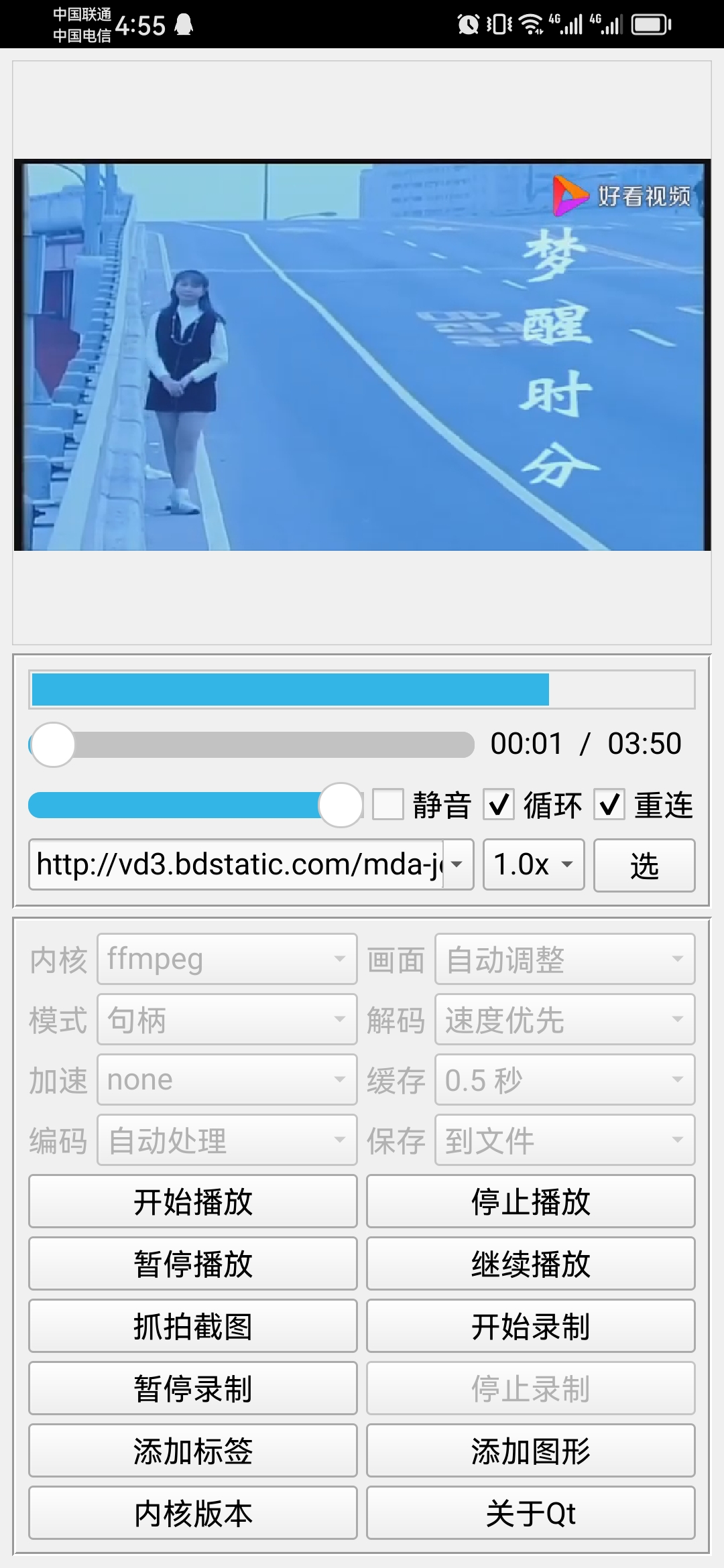Take a snapshot with 抓拍截图
This screenshot has height=1568, width=724.
coord(193,1326)
